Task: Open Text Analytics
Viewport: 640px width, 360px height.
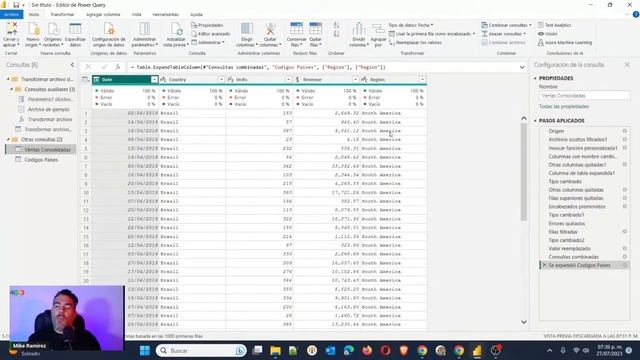Action: click(x=555, y=25)
